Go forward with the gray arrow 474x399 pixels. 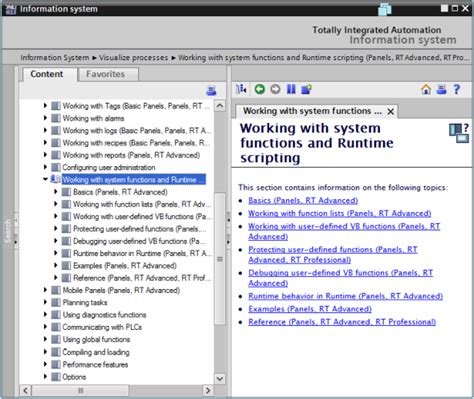pos(275,89)
